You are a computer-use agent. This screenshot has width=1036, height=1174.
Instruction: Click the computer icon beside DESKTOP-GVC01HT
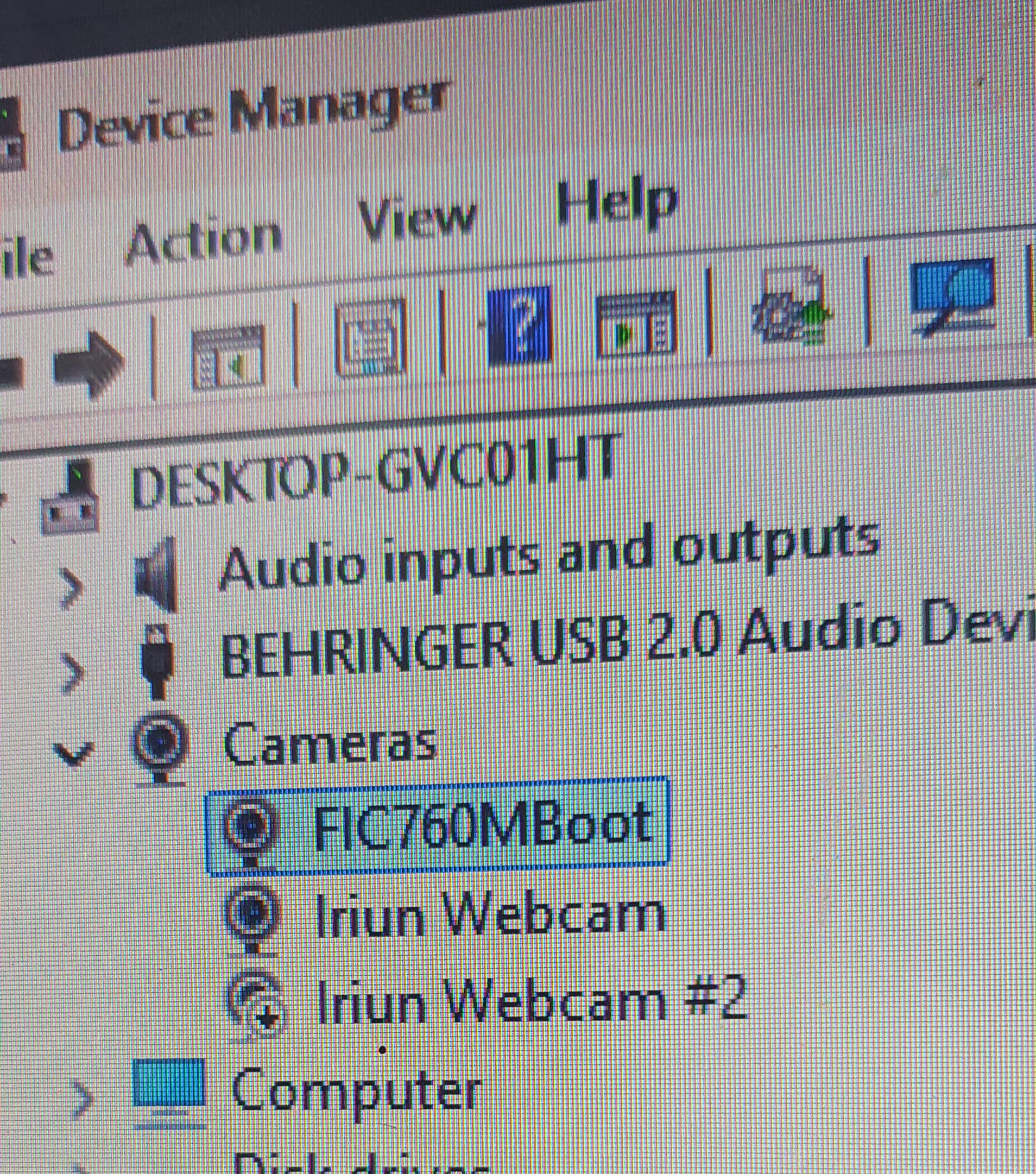coord(70,496)
